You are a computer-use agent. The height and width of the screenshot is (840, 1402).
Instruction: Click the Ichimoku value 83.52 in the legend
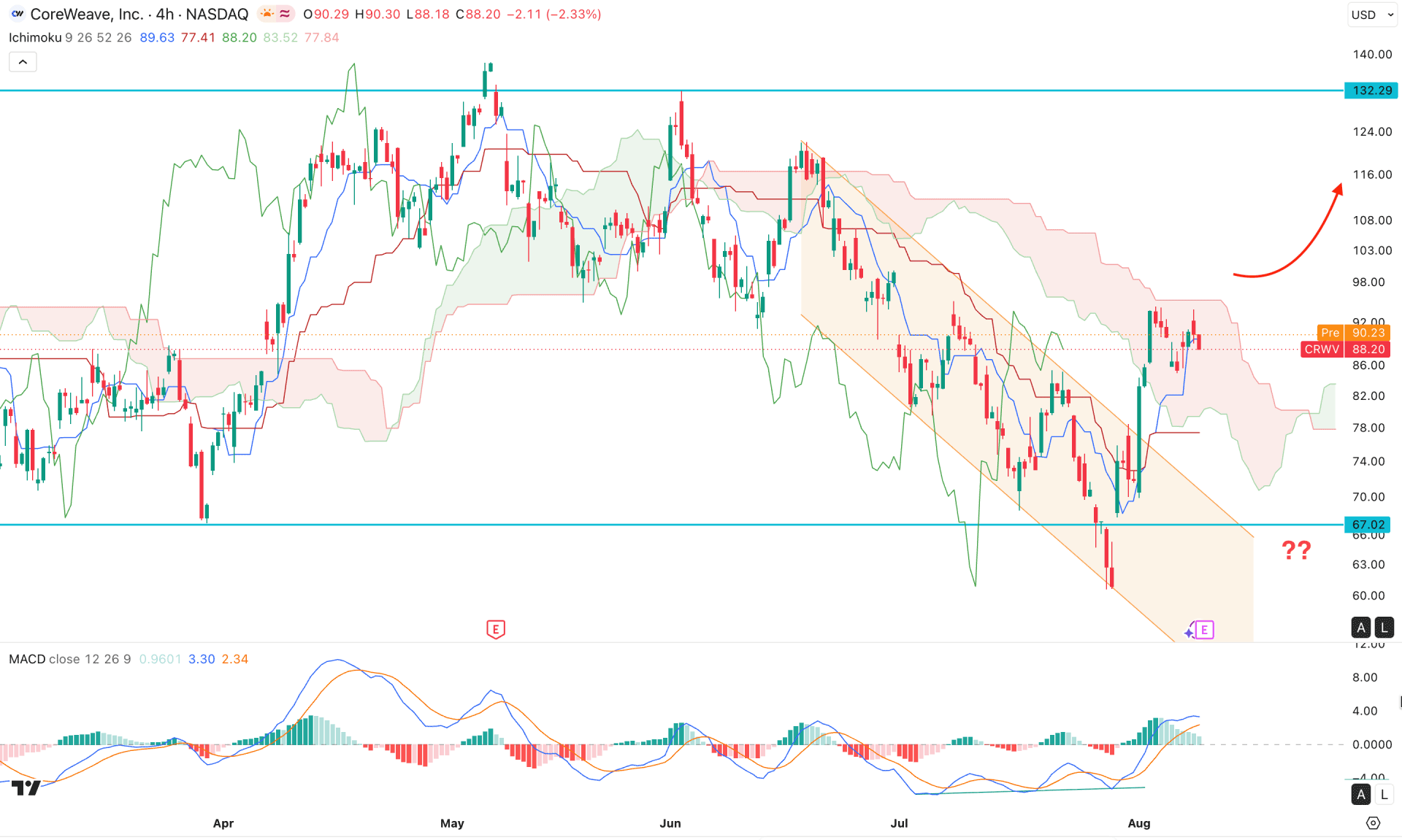[x=280, y=37]
